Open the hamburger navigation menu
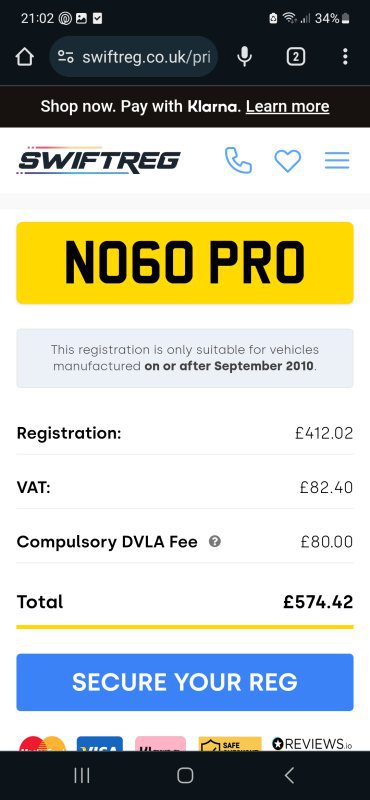Image resolution: width=370 pixels, height=800 pixels. tap(337, 161)
